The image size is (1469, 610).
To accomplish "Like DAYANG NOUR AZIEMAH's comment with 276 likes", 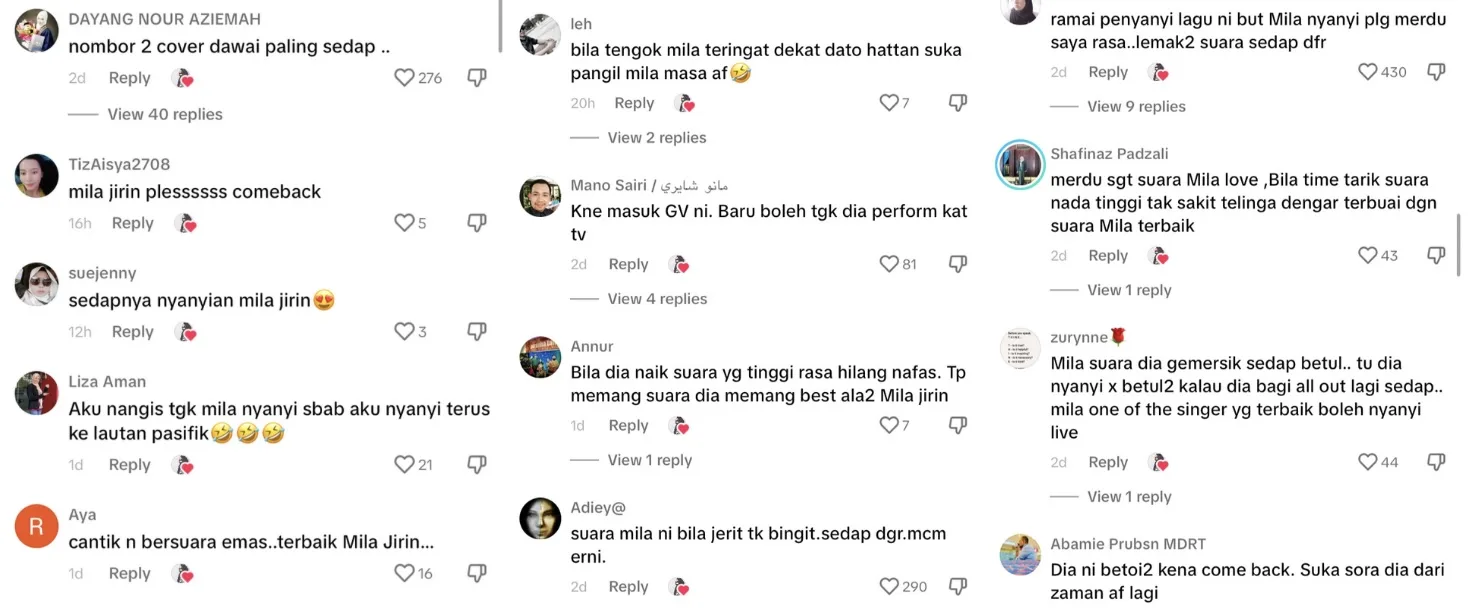I will click(x=404, y=78).
